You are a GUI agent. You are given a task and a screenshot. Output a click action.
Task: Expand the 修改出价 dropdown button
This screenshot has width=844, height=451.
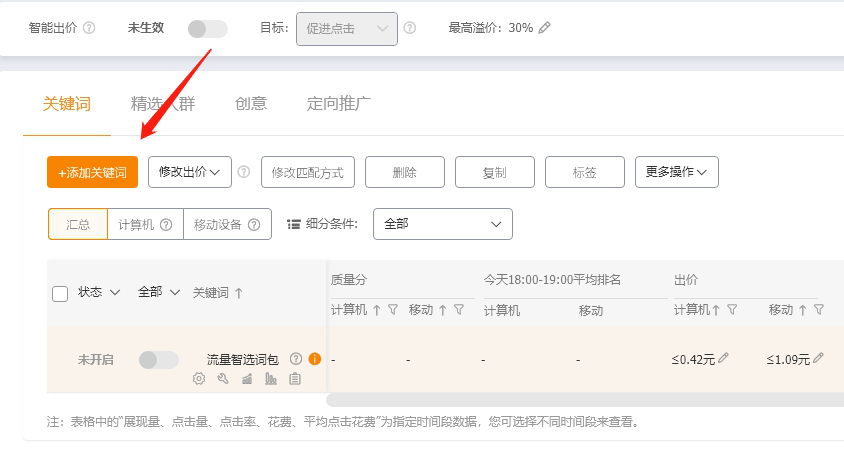190,172
